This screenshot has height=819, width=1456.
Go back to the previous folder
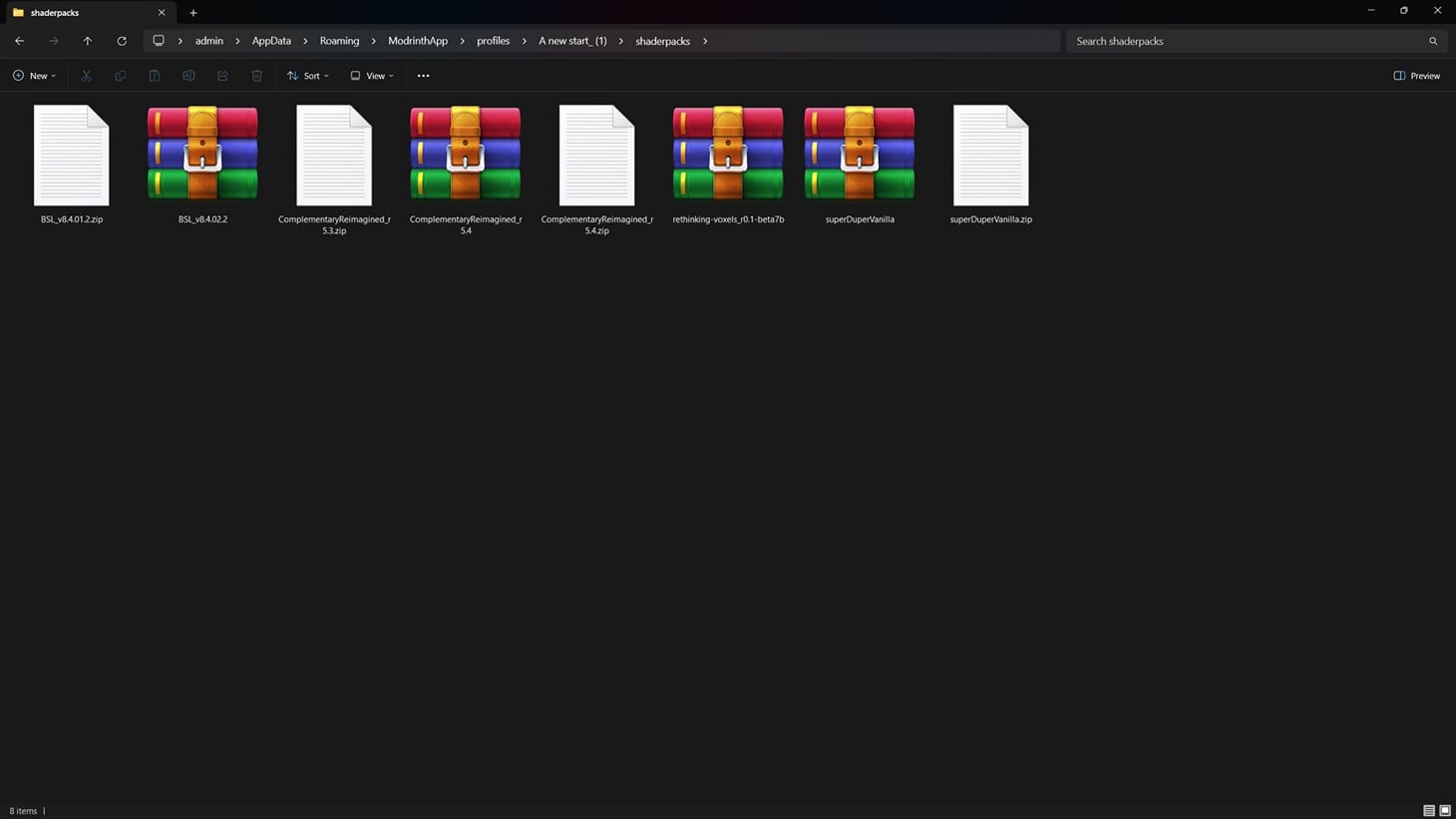[x=20, y=41]
